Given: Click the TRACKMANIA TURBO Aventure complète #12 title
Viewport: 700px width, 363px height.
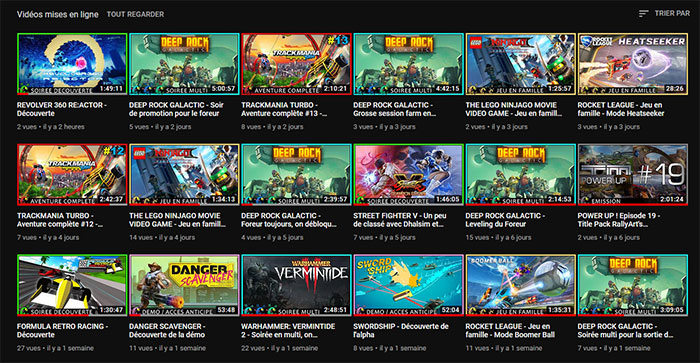Looking at the screenshot, I should point(60,220).
